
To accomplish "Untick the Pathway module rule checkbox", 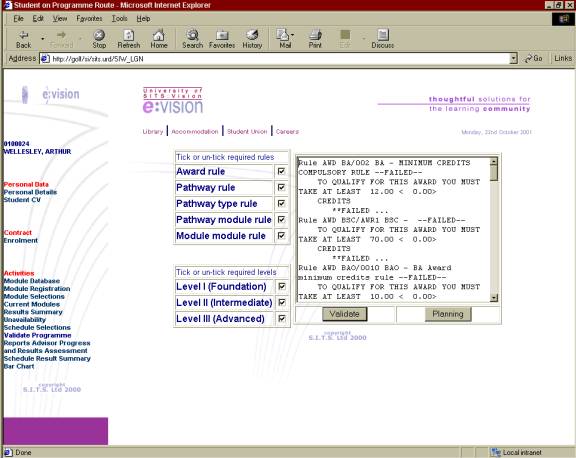I will 281,220.
